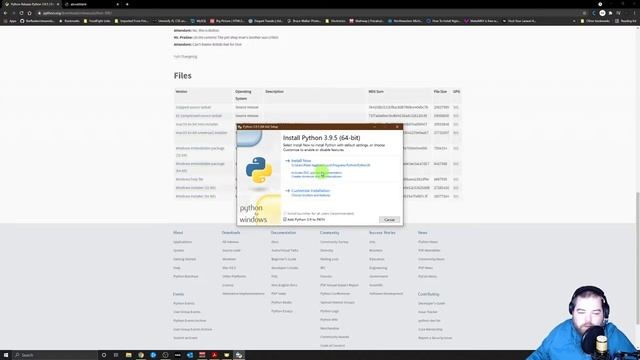This screenshot has width=640, height=360.
Task: Switch to the second browser tab
Action: (92, 4)
